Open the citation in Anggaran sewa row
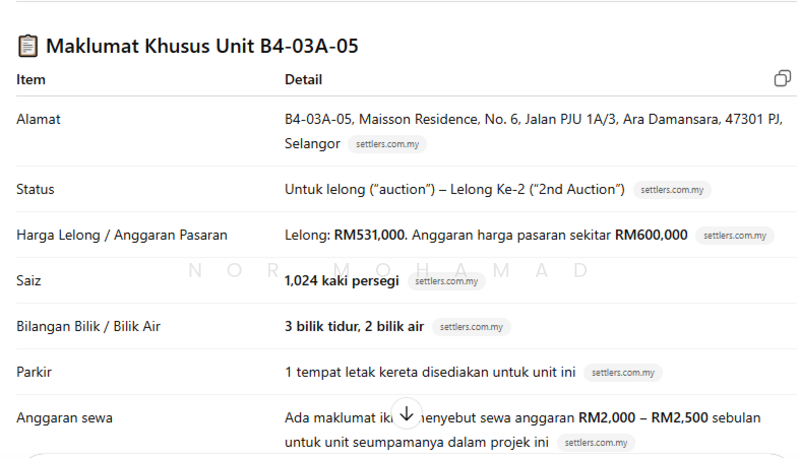This screenshot has height=458, width=800. (595, 442)
